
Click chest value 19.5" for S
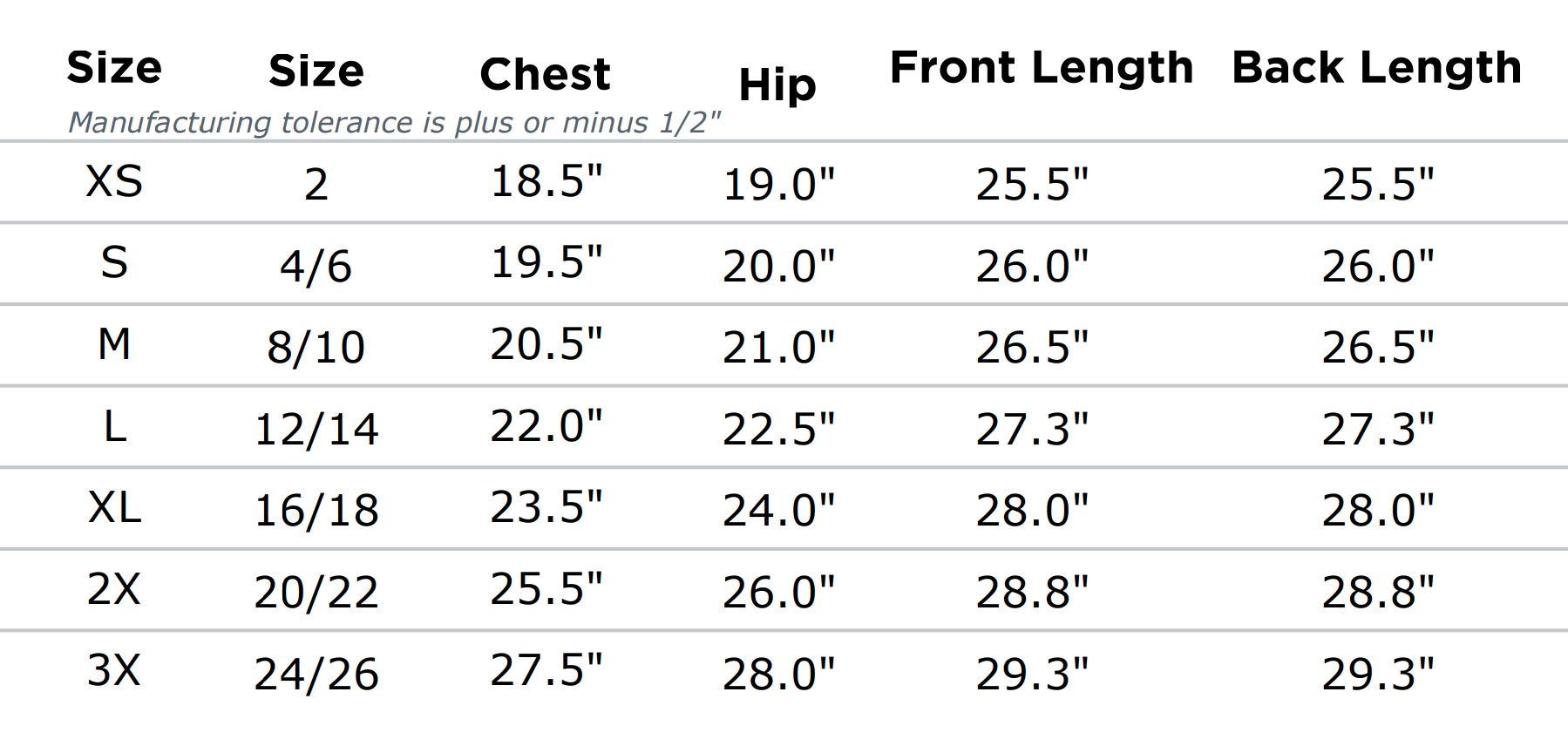pos(546,262)
